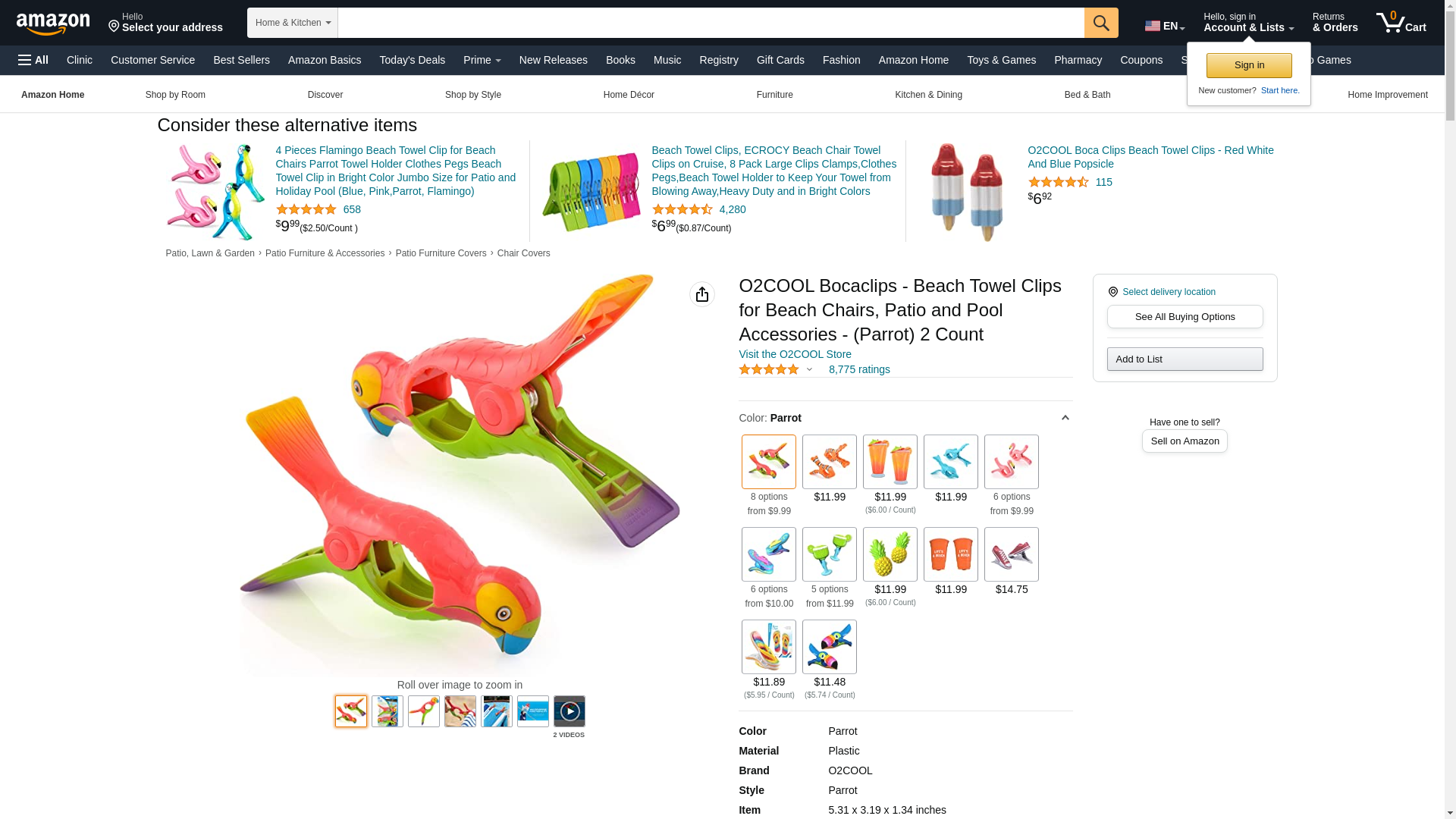1456x819 pixels.
Task: Play the product video thumbnail
Action: tap(570, 711)
